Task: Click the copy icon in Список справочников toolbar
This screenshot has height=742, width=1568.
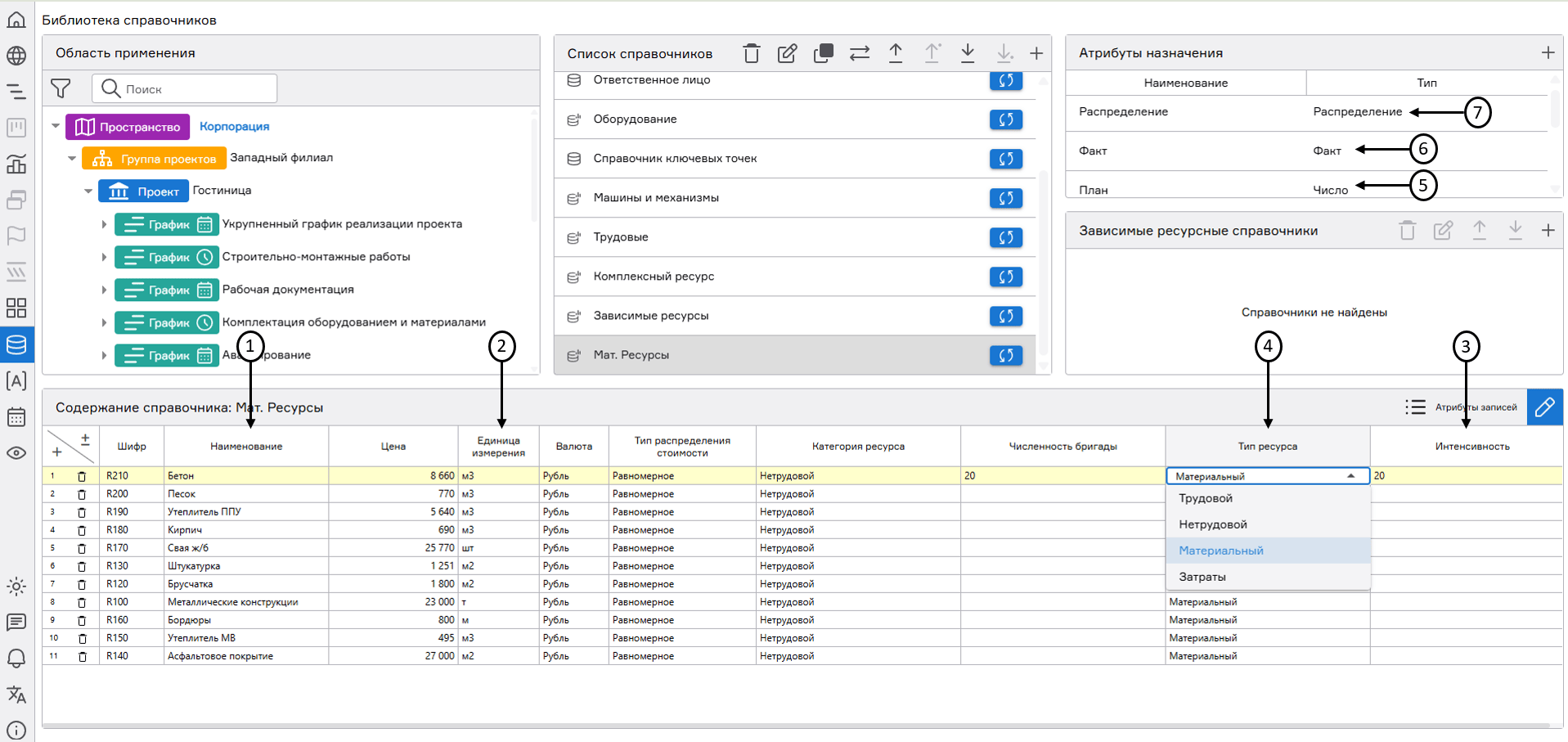Action: coord(823,54)
